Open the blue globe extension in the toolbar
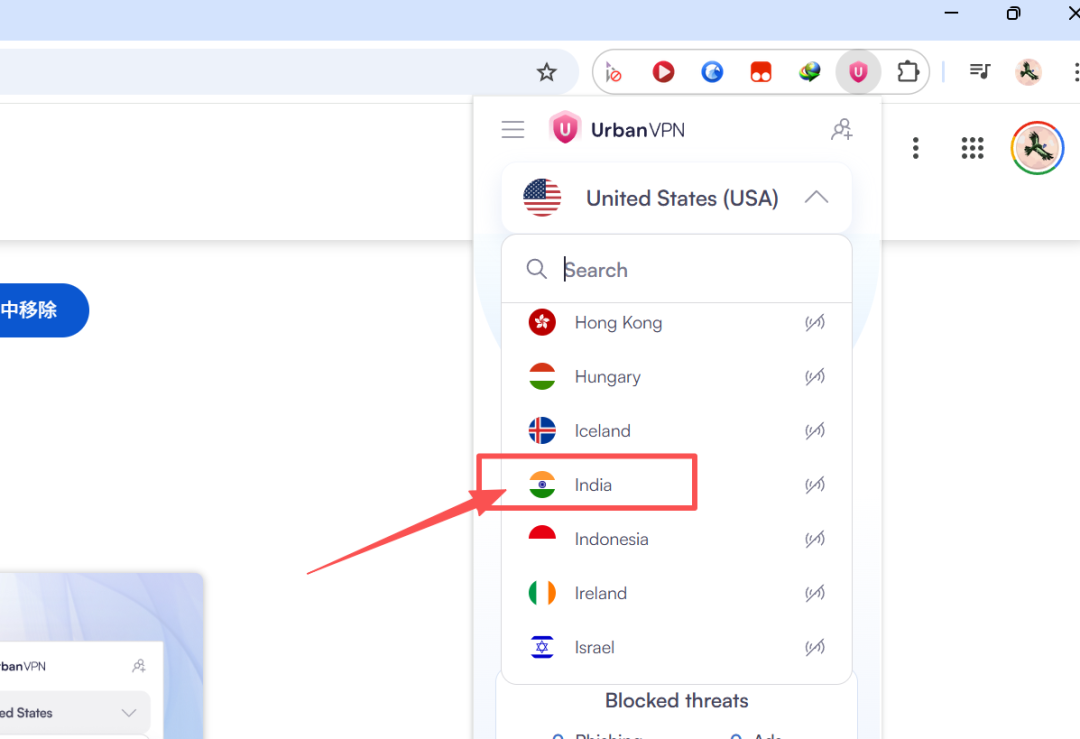Viewport: 1080px width, 739px height. coord(712,72)
